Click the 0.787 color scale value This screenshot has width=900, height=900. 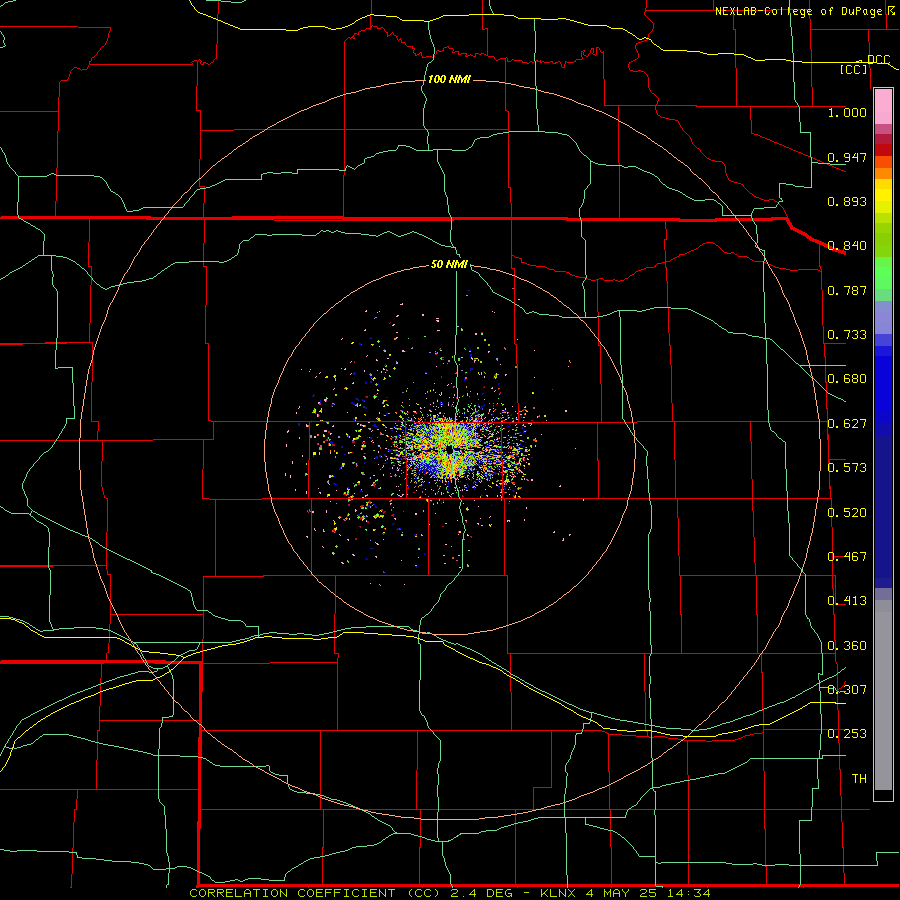[x=847, y=290]
